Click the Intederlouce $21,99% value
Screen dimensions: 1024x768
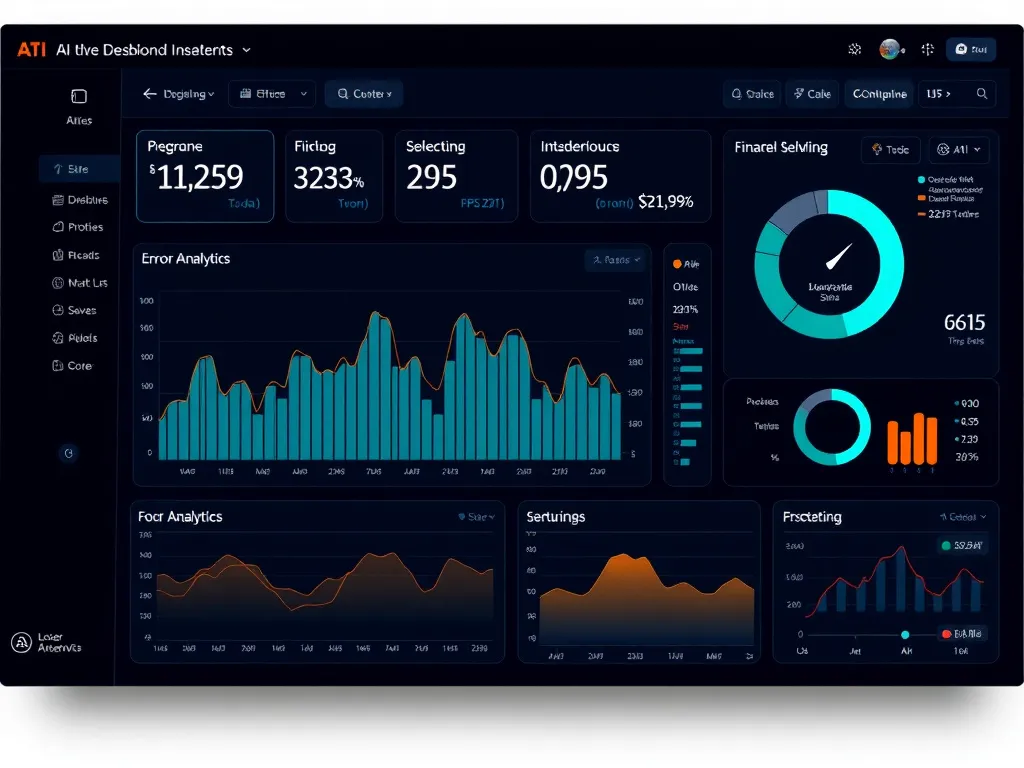665,202
